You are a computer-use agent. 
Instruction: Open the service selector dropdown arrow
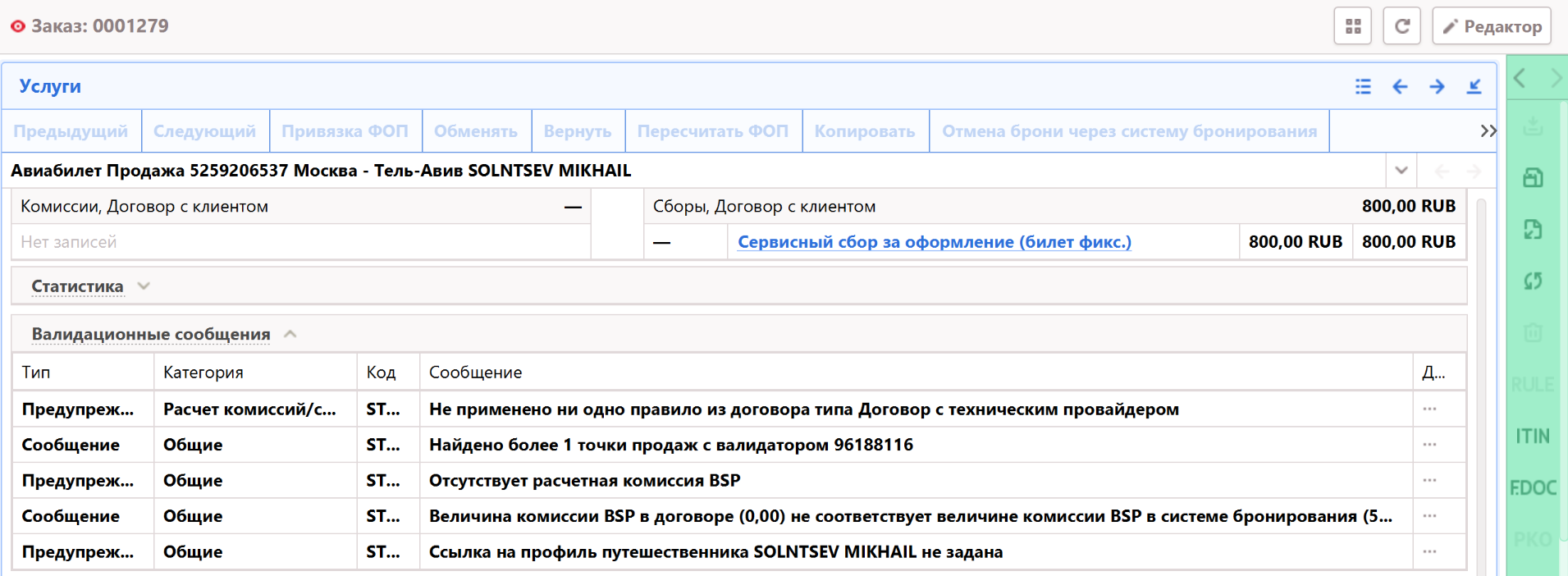pyautogui.click(x=1401, y=171)
